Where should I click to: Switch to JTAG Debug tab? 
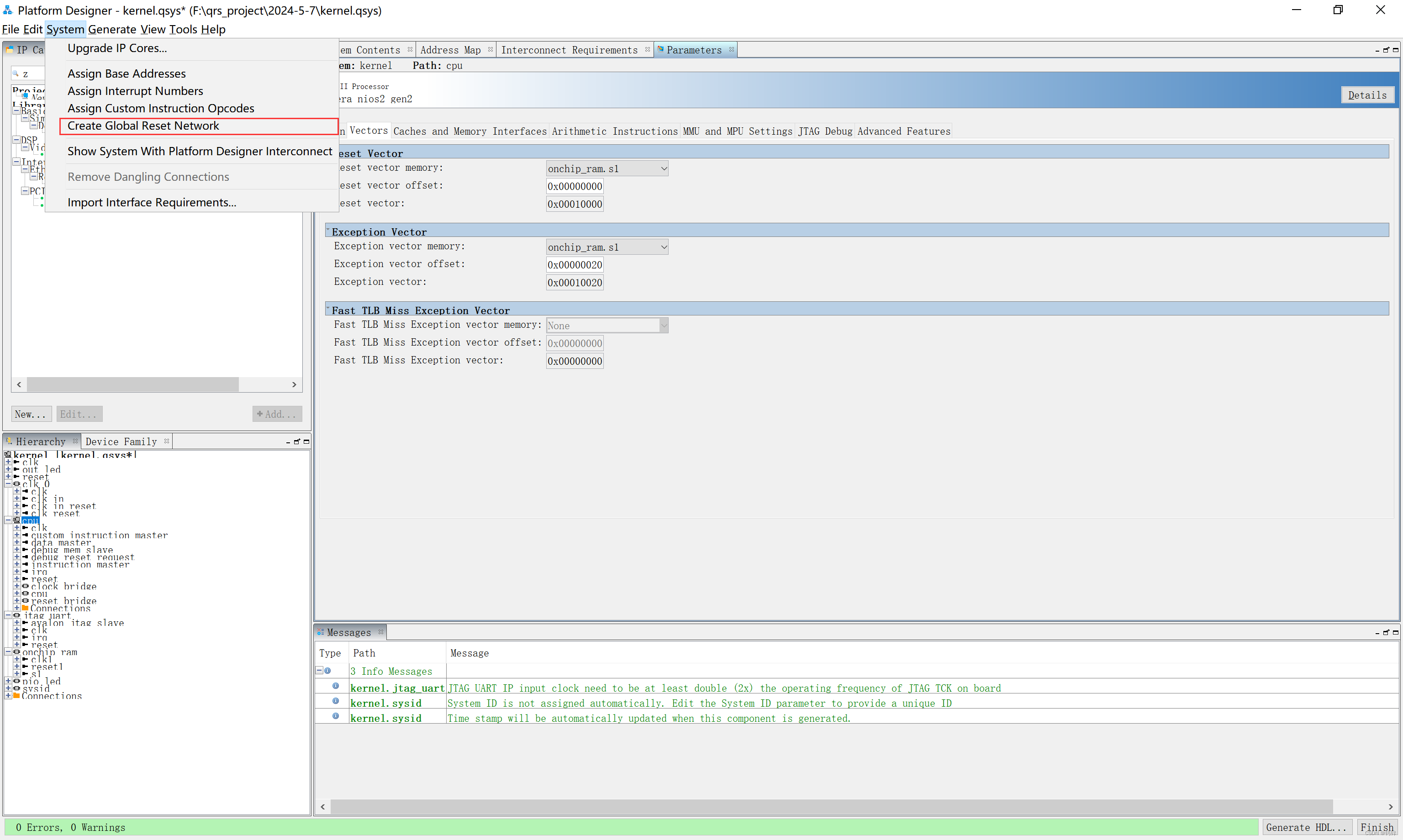pos(824,131)
